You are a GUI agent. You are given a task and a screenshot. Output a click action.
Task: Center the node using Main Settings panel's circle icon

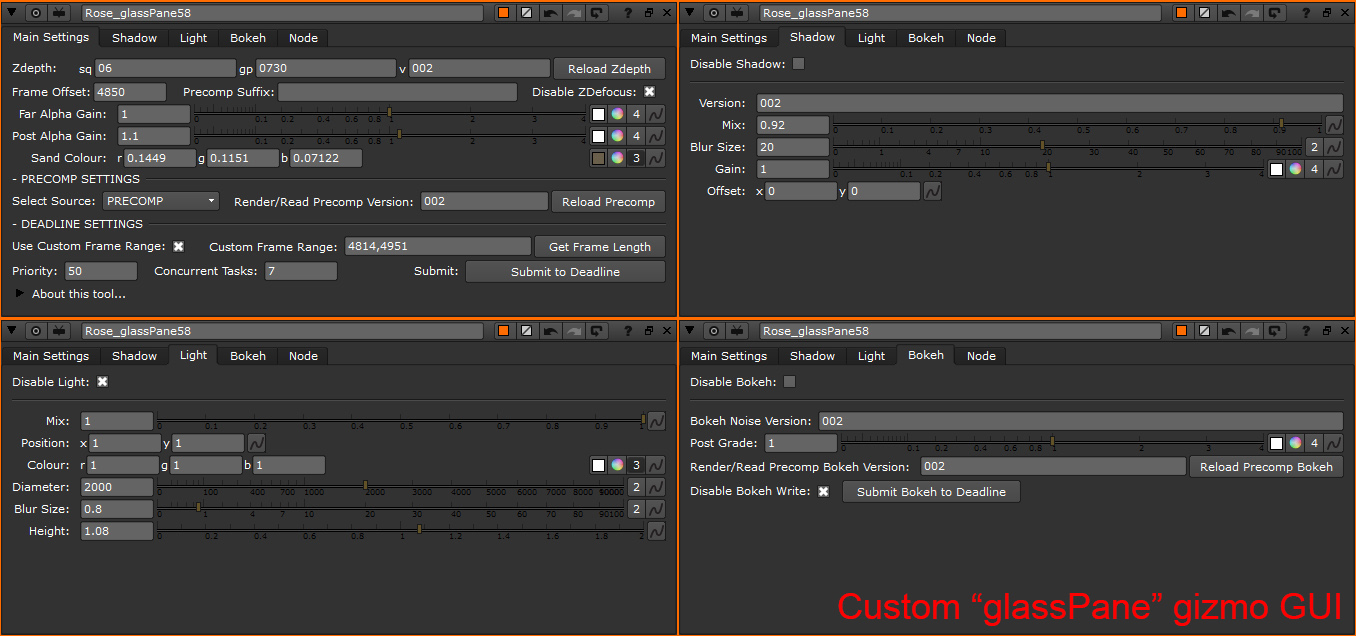click(x=36, y=13)
